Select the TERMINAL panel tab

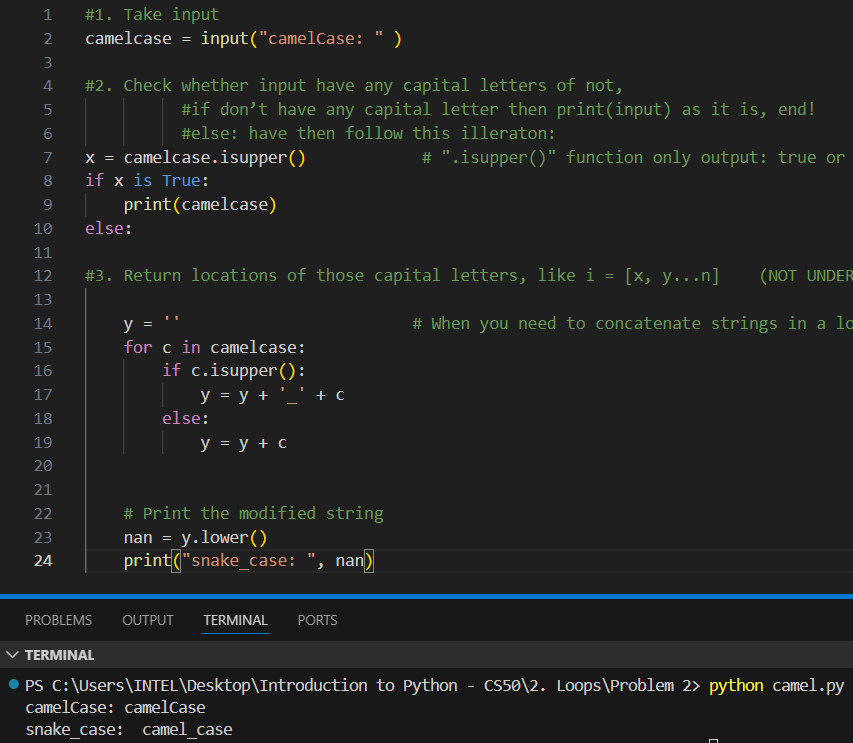point(235,620)
